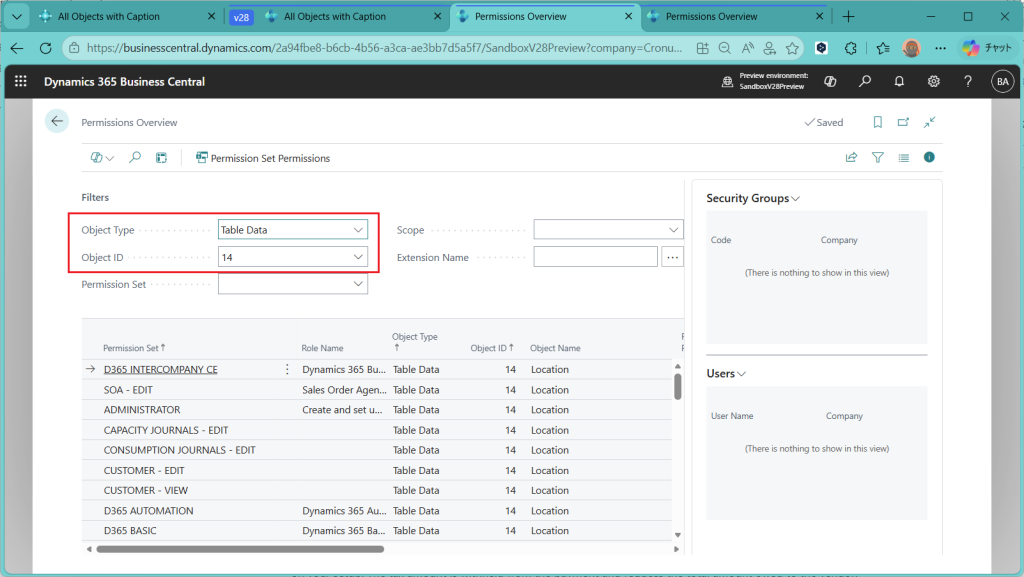The image size is (1024, 577).
Task: Click the bookmark icon next to Saved
Action: pos(877,122)
